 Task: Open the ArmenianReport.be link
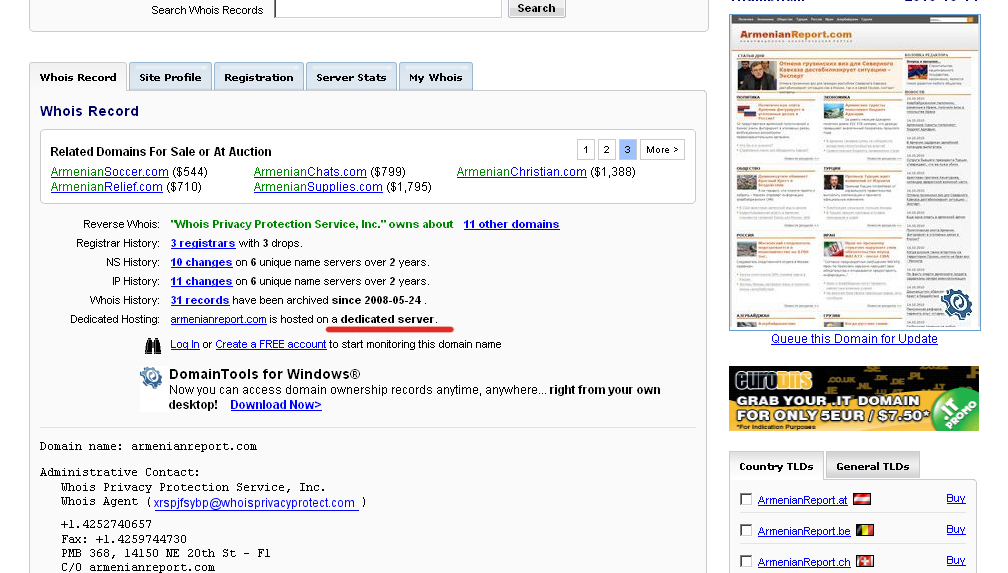click(x=804, y=531)
